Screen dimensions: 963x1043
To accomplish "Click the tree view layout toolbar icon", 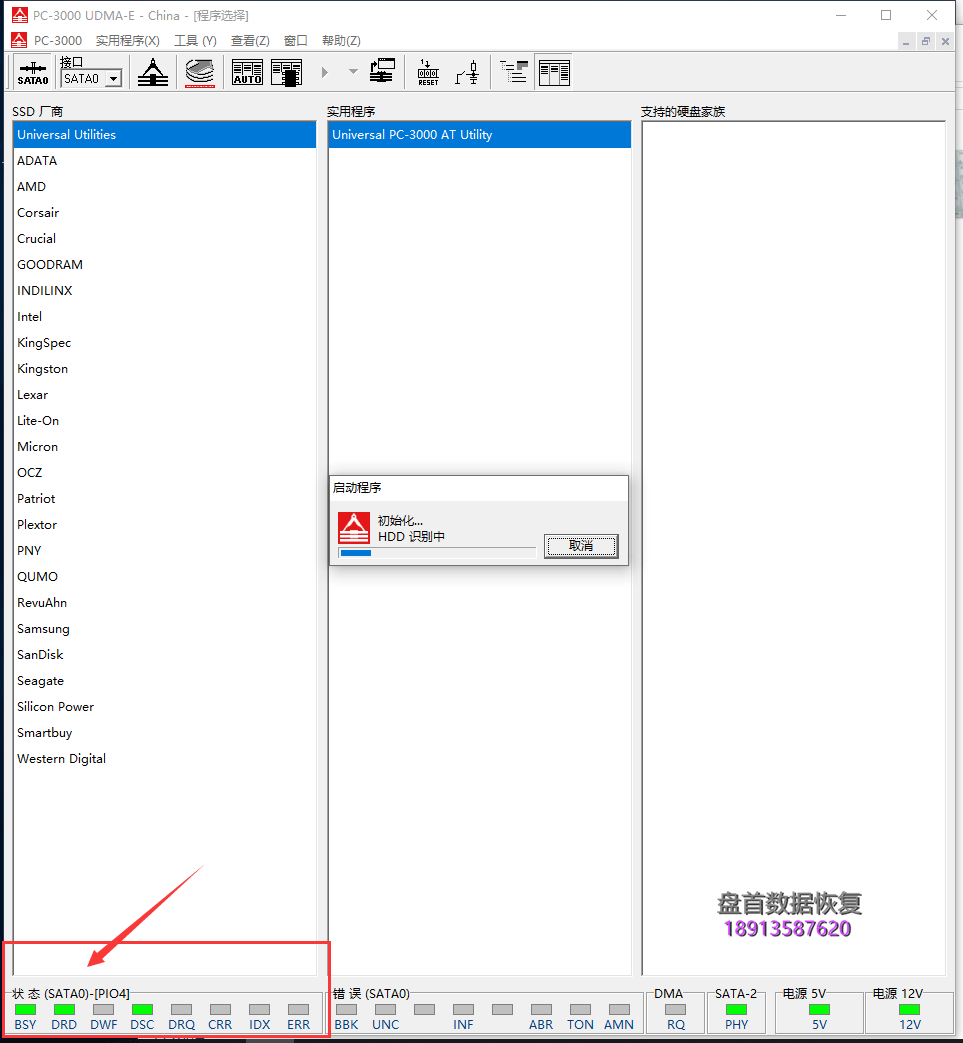I will (514, 72).
